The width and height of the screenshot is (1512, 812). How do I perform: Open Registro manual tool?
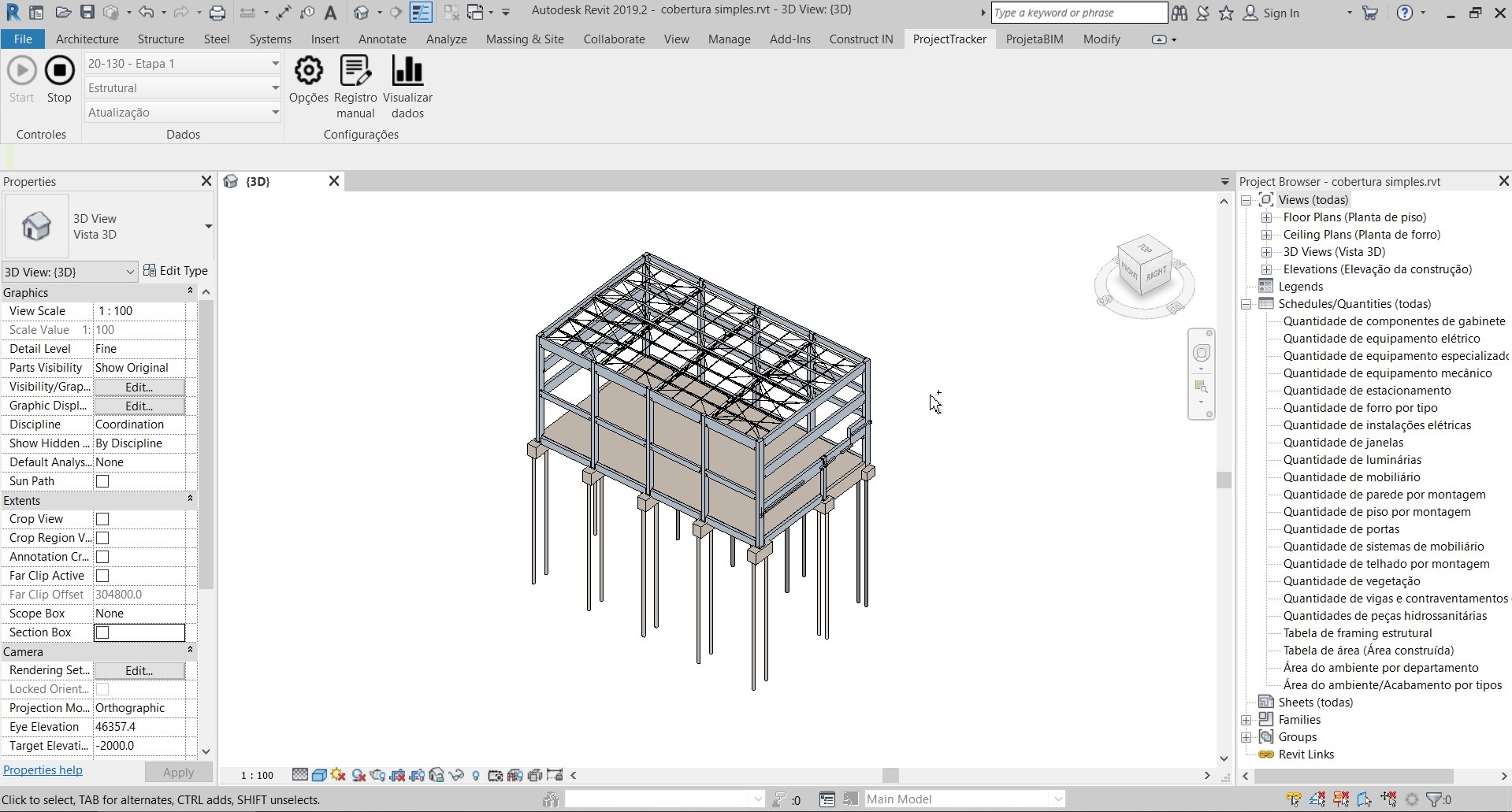tap(355, 85)
